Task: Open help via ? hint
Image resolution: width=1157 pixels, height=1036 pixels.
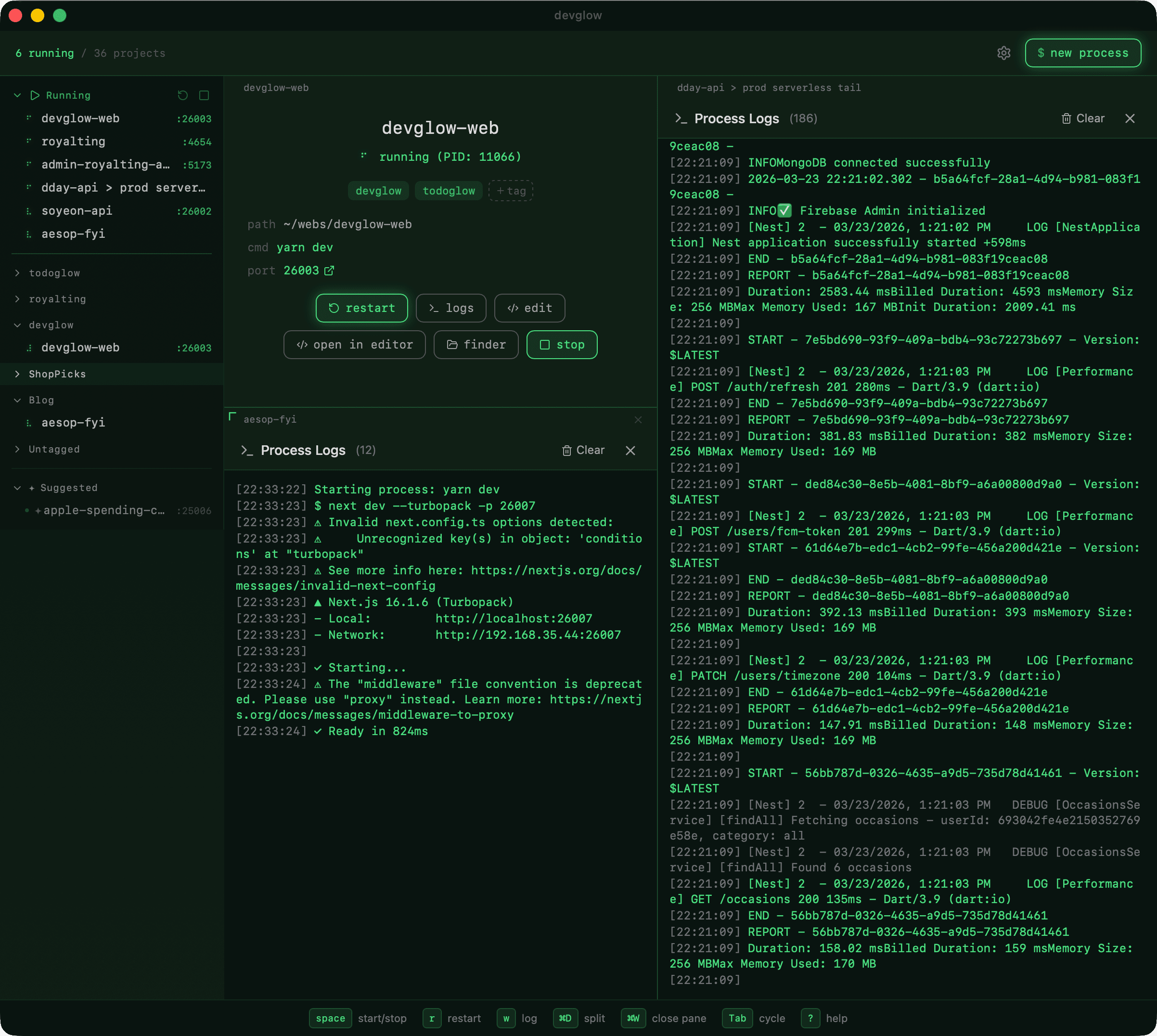Action: coord(824,1018)
